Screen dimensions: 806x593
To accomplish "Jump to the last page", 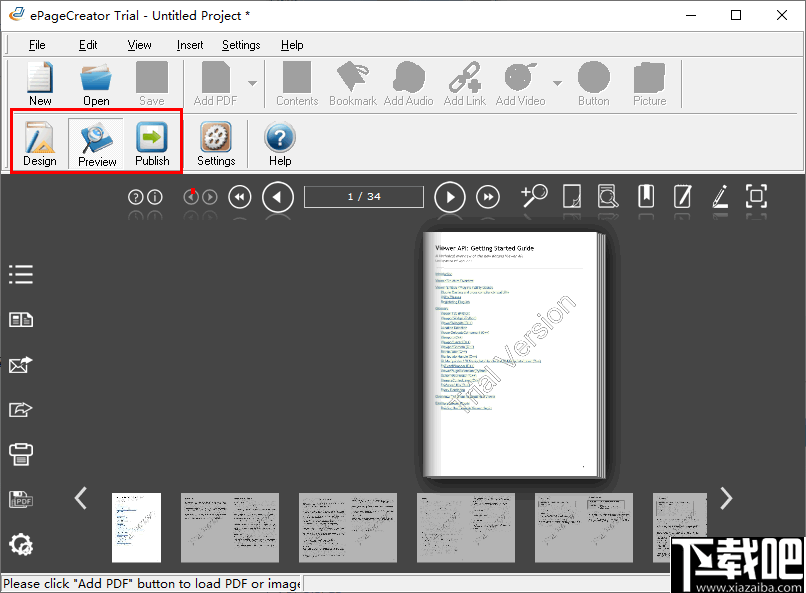I will [x=488, y=197].
